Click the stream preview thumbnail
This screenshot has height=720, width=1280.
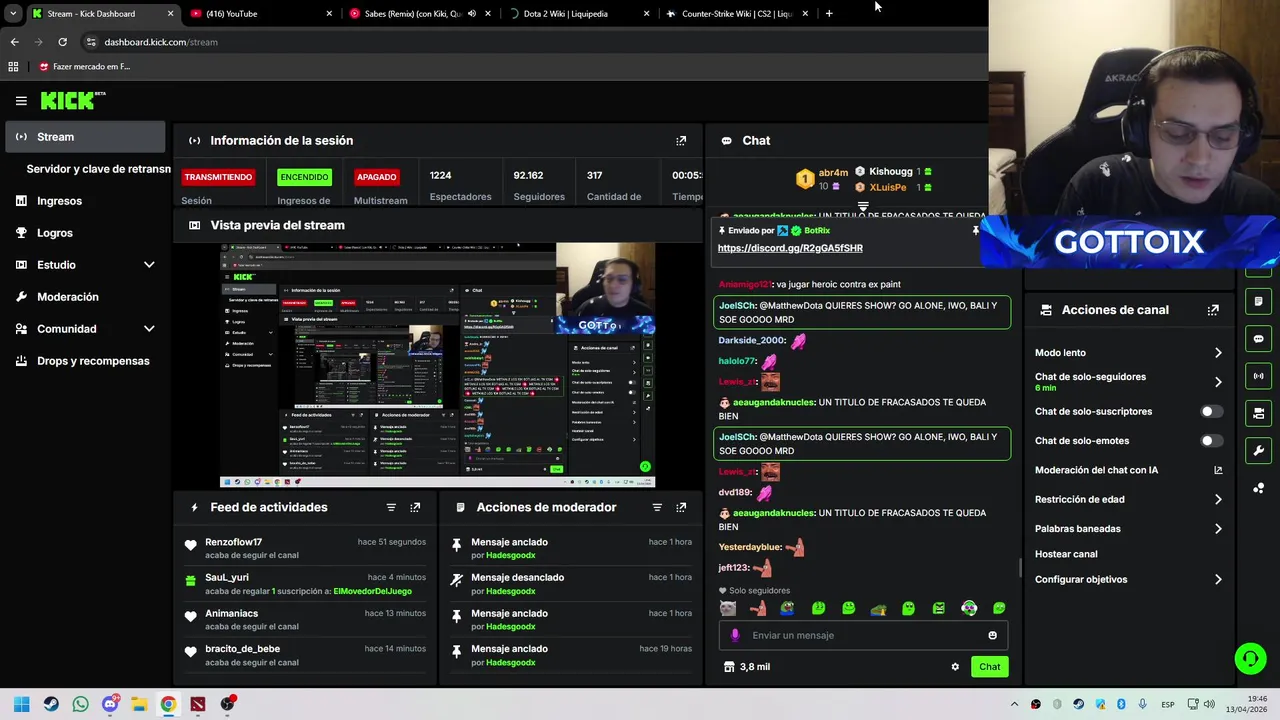point(438,365)
